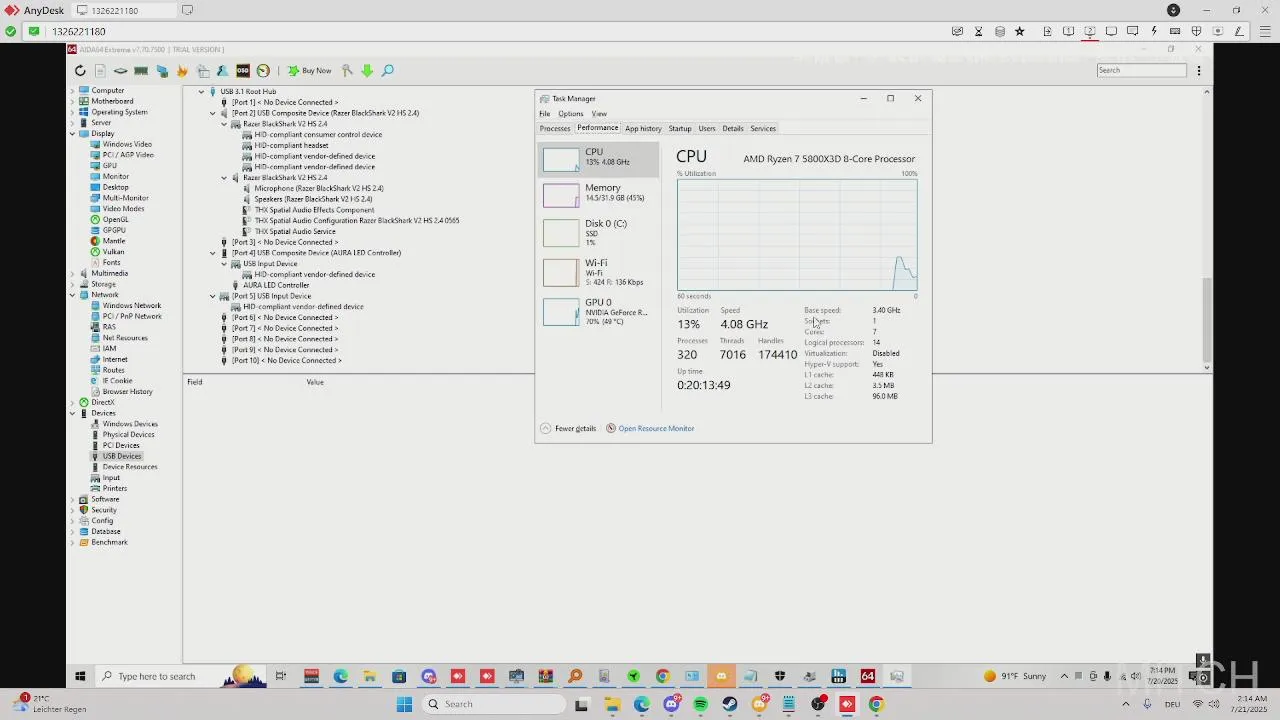Expand the Storage tree node

pyautogui.click(x=72, y=284)
